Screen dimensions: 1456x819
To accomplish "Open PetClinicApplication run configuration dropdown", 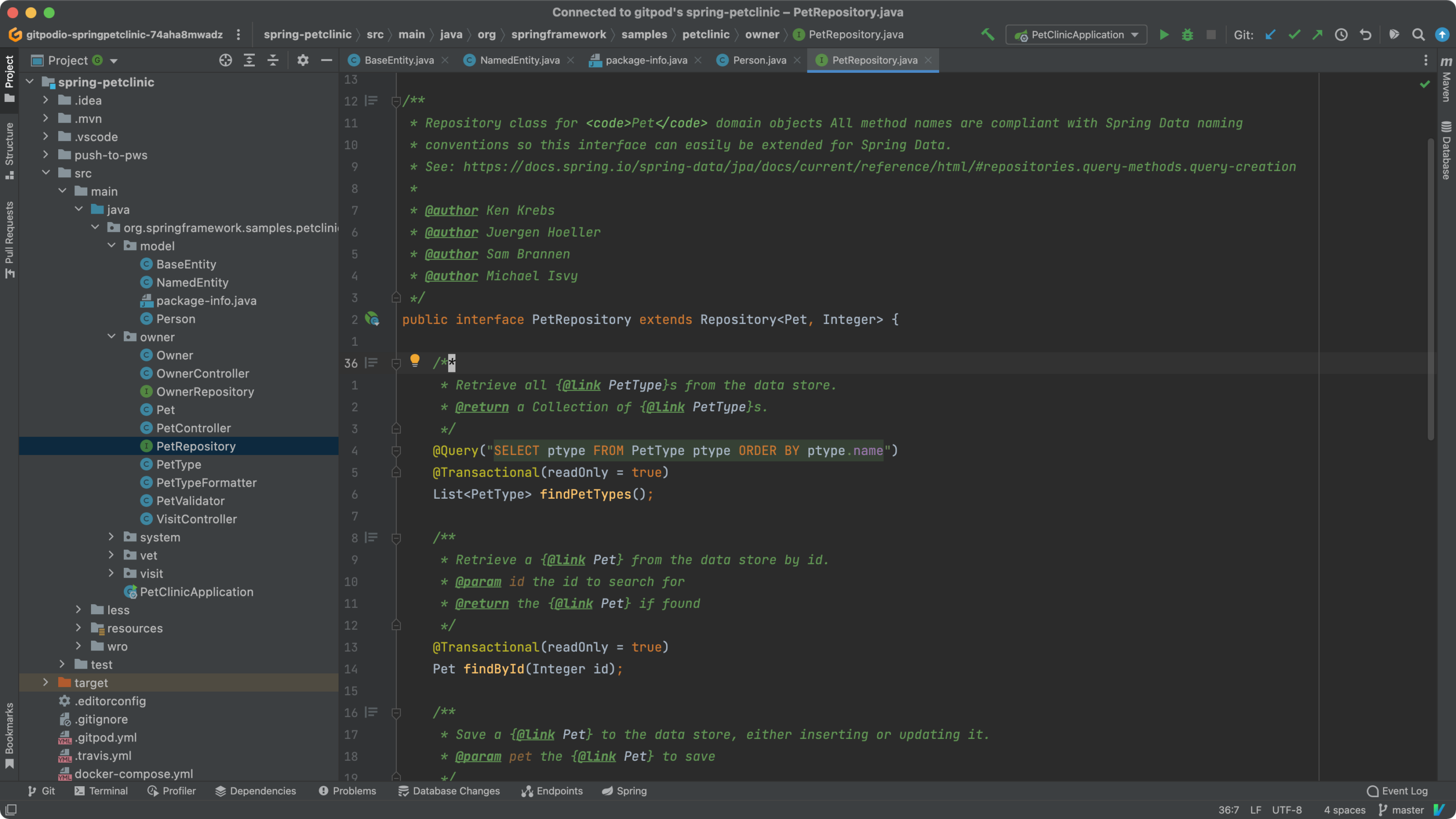I will 1076,34.
